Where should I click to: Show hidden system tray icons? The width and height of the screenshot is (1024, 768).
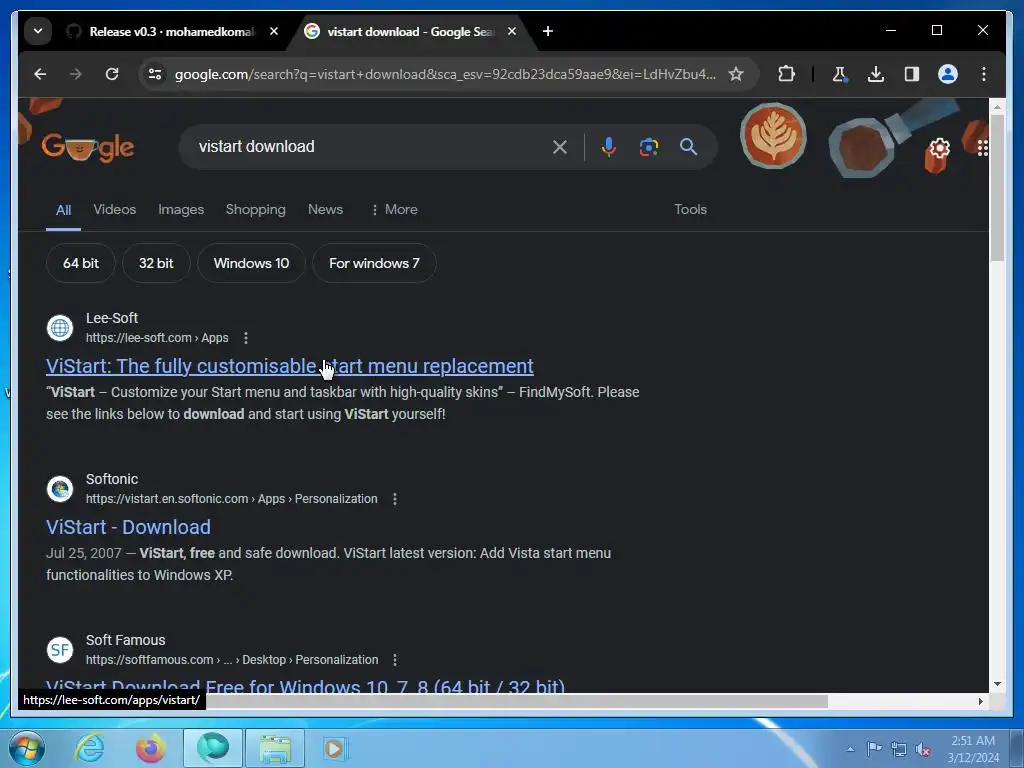pyautogui.click(x=850, y=749)
